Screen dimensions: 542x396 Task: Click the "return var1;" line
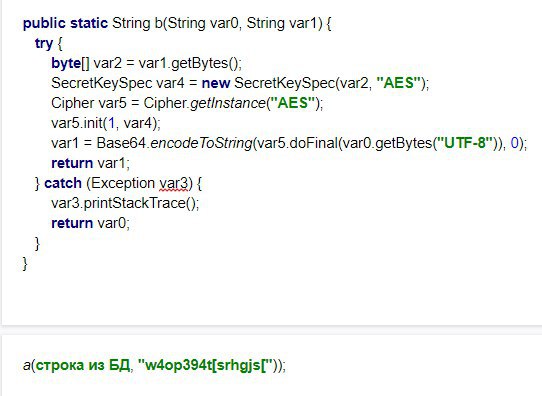91,163
